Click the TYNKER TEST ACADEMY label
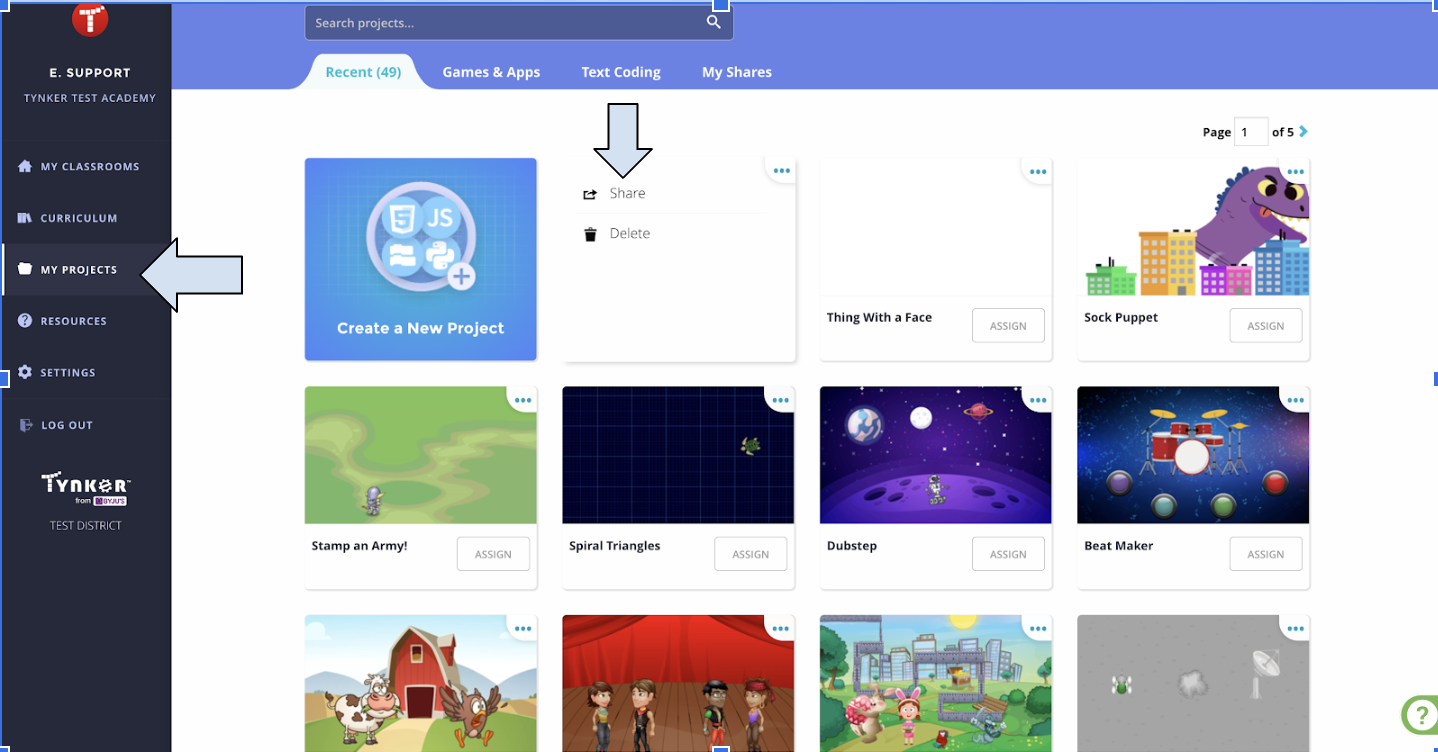This screenshot has height=752, width=1438. point(90,98)
